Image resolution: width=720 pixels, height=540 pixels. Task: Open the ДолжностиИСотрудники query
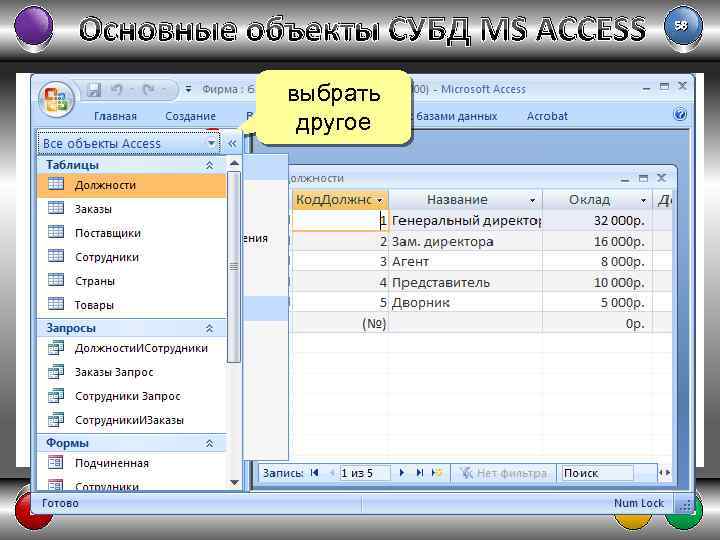pos(131,348)
